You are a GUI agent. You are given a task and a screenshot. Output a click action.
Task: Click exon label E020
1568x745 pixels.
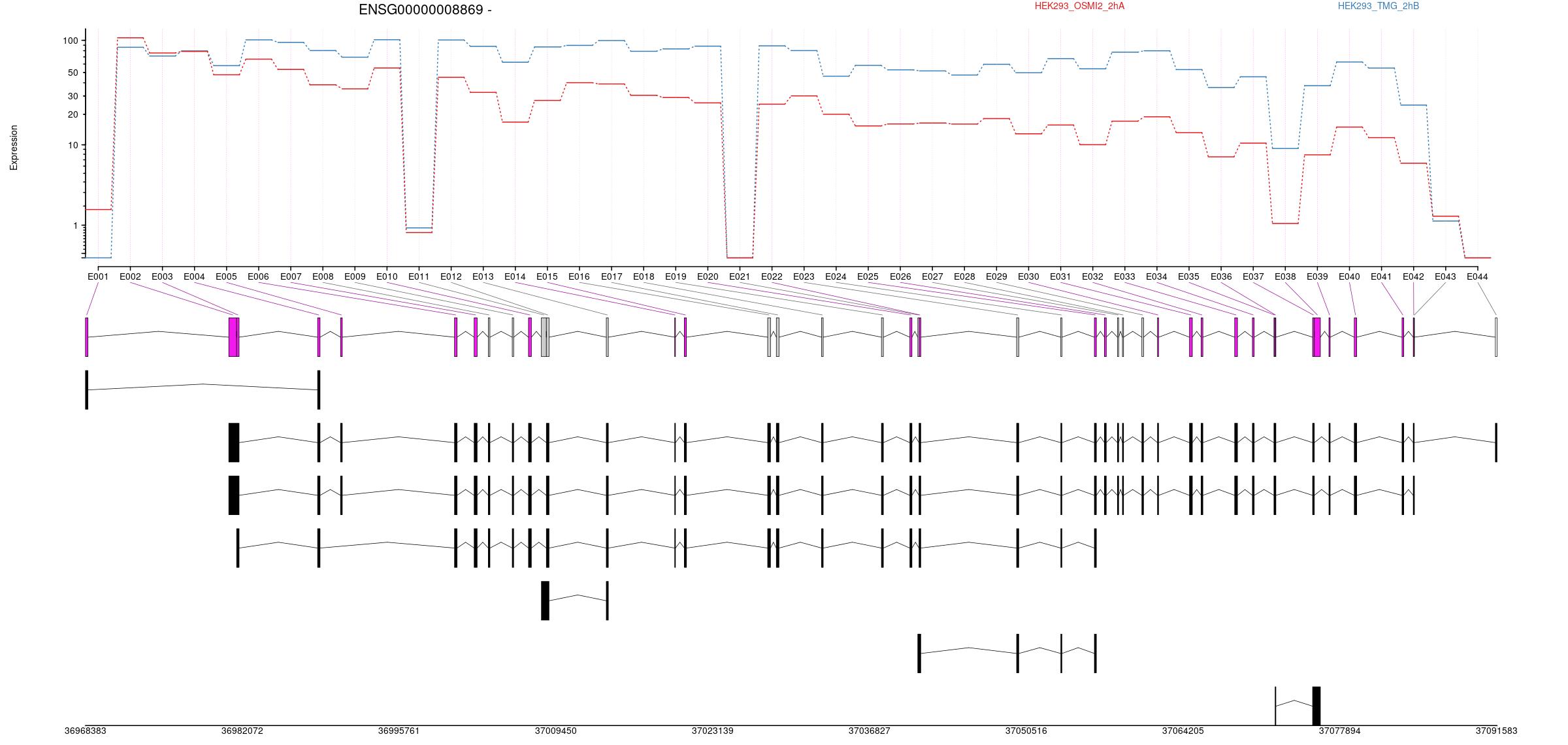click(x=708, y=276)
